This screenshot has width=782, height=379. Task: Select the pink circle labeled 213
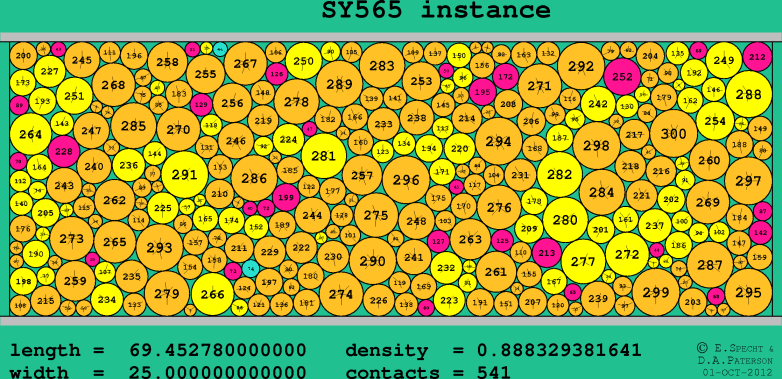pos(547,253)
